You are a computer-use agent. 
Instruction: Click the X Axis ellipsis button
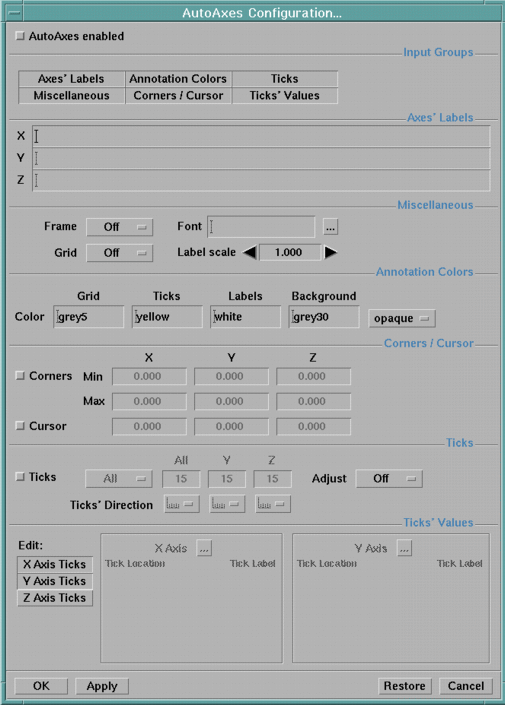coord(204,548)
